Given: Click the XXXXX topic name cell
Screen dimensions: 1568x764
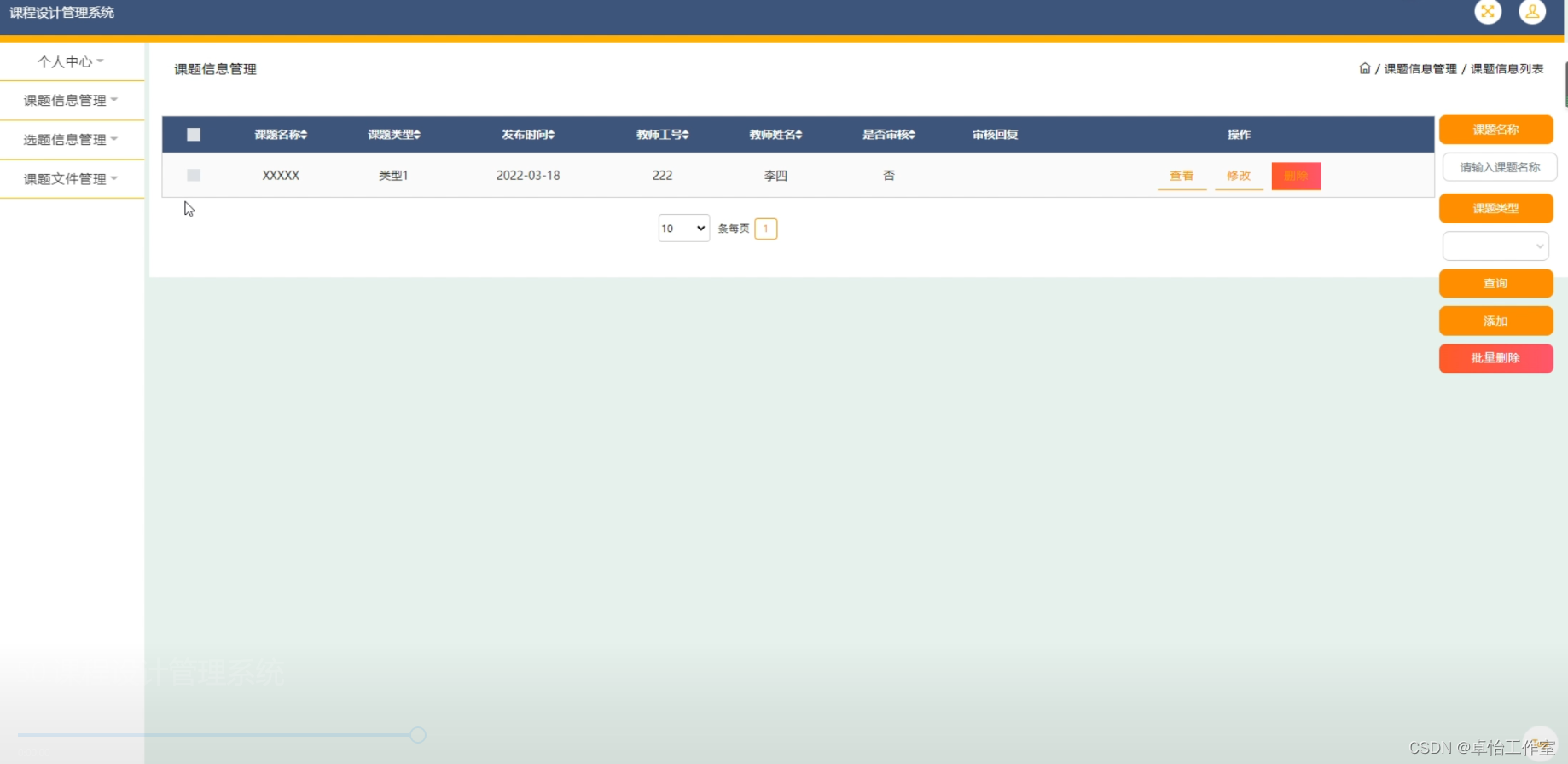Looking at the screenshot, I should point(281,176).
